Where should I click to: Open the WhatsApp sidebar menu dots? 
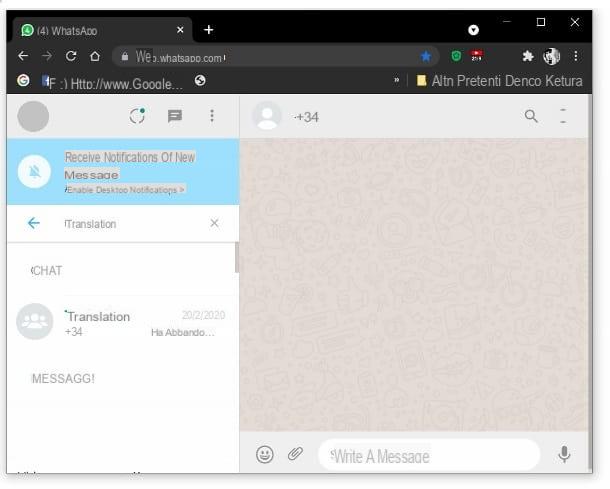point(212,116)
